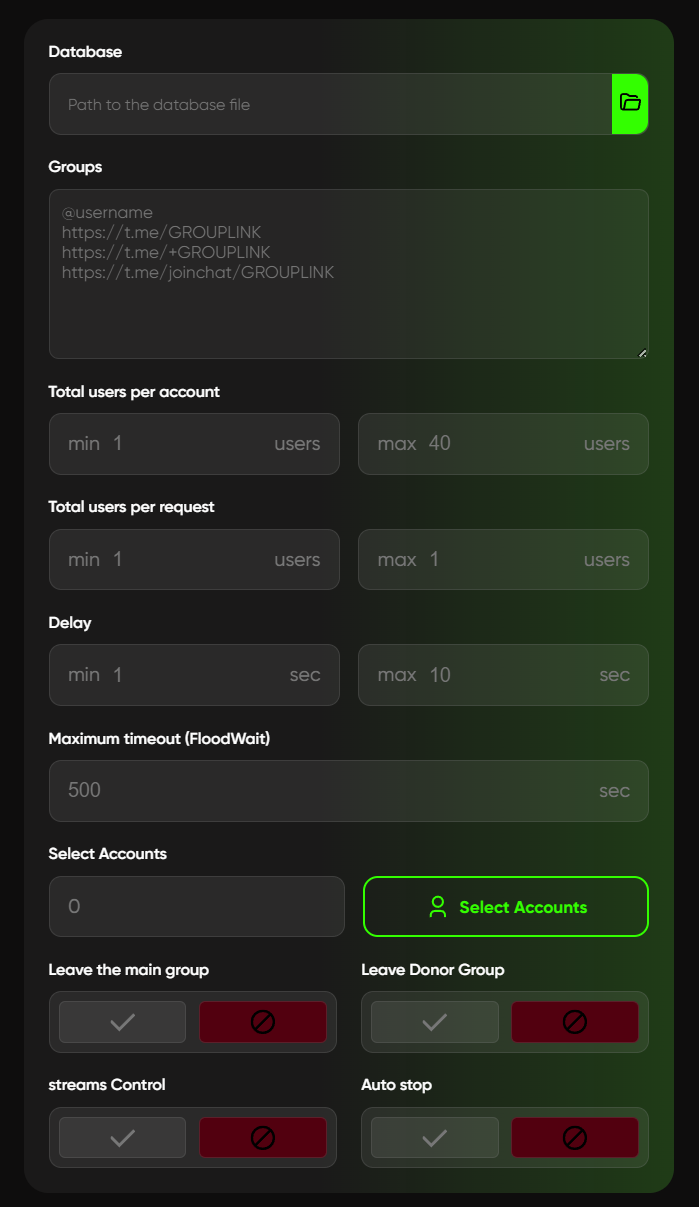Click the folder icon to browse for database file
Screen dimensions: 699x1207
tap(629, 103)
